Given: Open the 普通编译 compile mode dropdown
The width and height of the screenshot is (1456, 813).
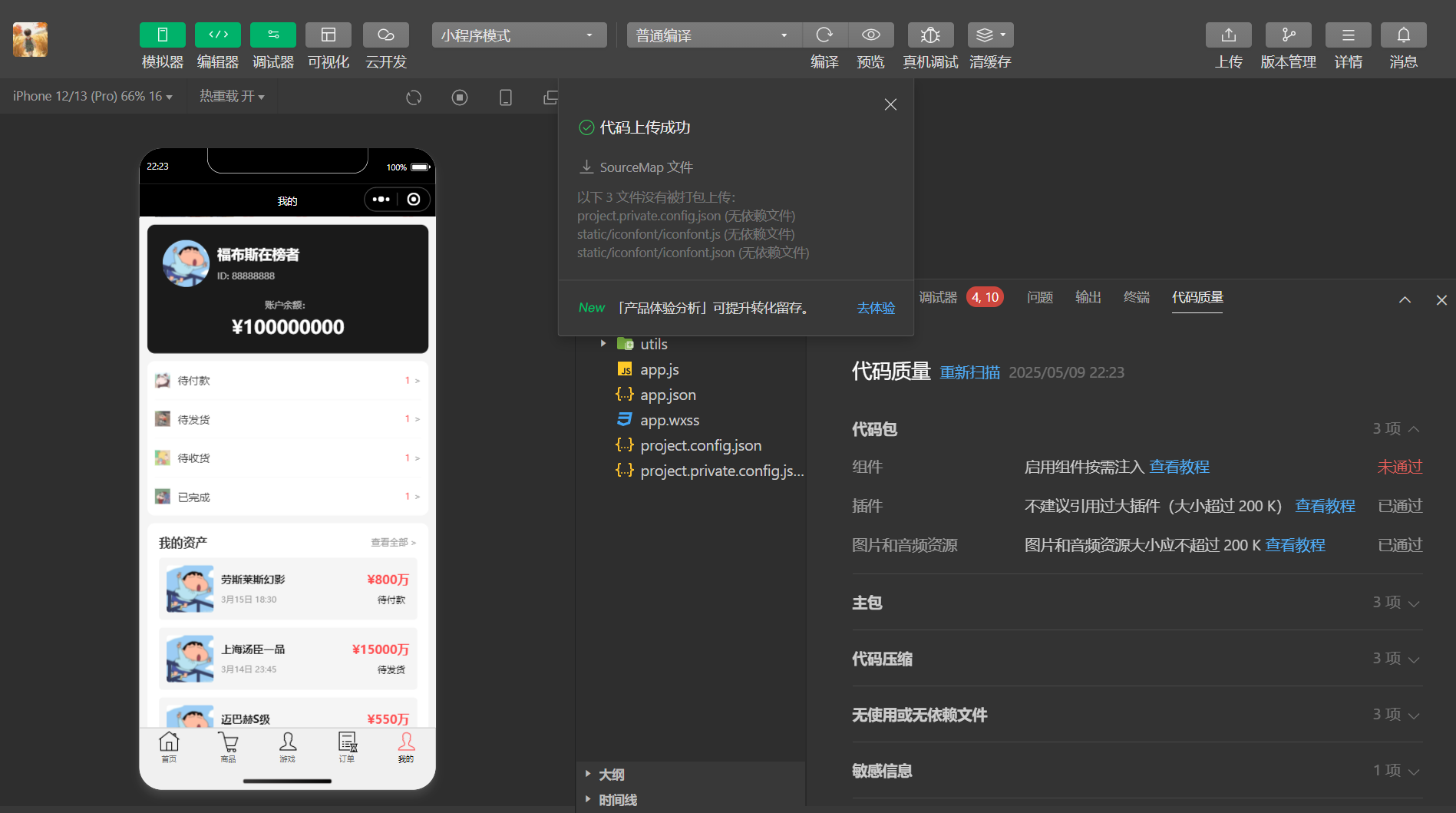Looking at the screenshot, I should coord(714,35).
